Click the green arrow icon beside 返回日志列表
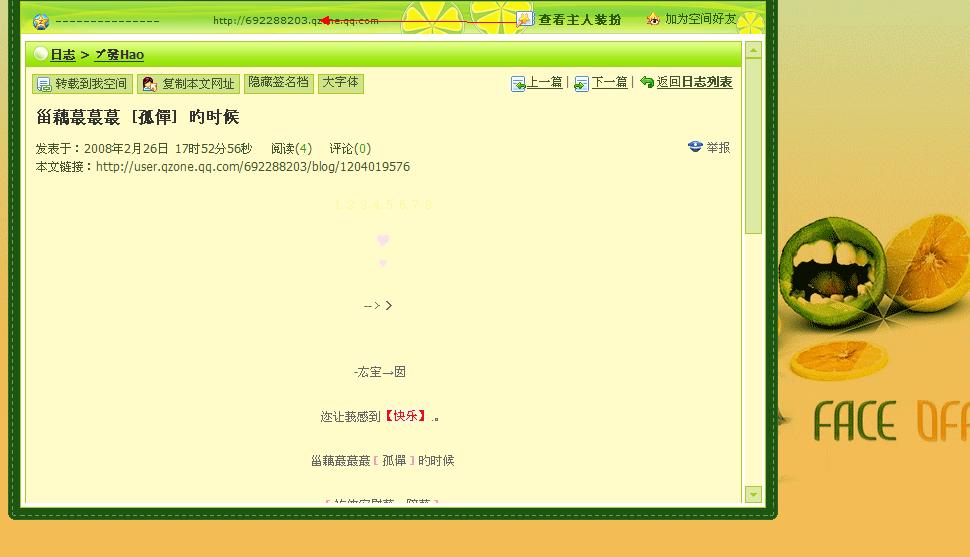Viewport: 970px width, 557px height. tap(647, 83)
